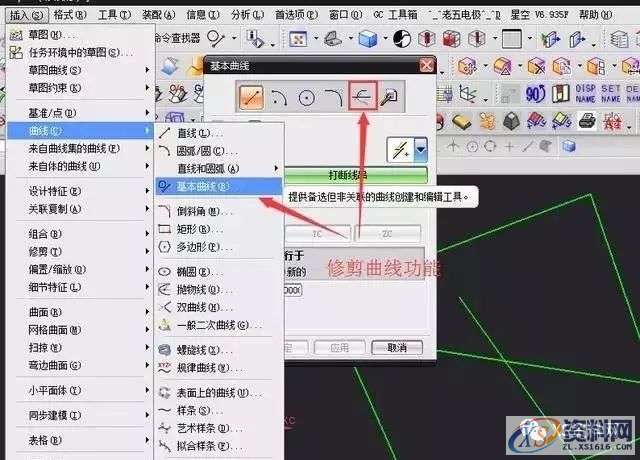Click the 命令查找器 command finder

(178, 38)
